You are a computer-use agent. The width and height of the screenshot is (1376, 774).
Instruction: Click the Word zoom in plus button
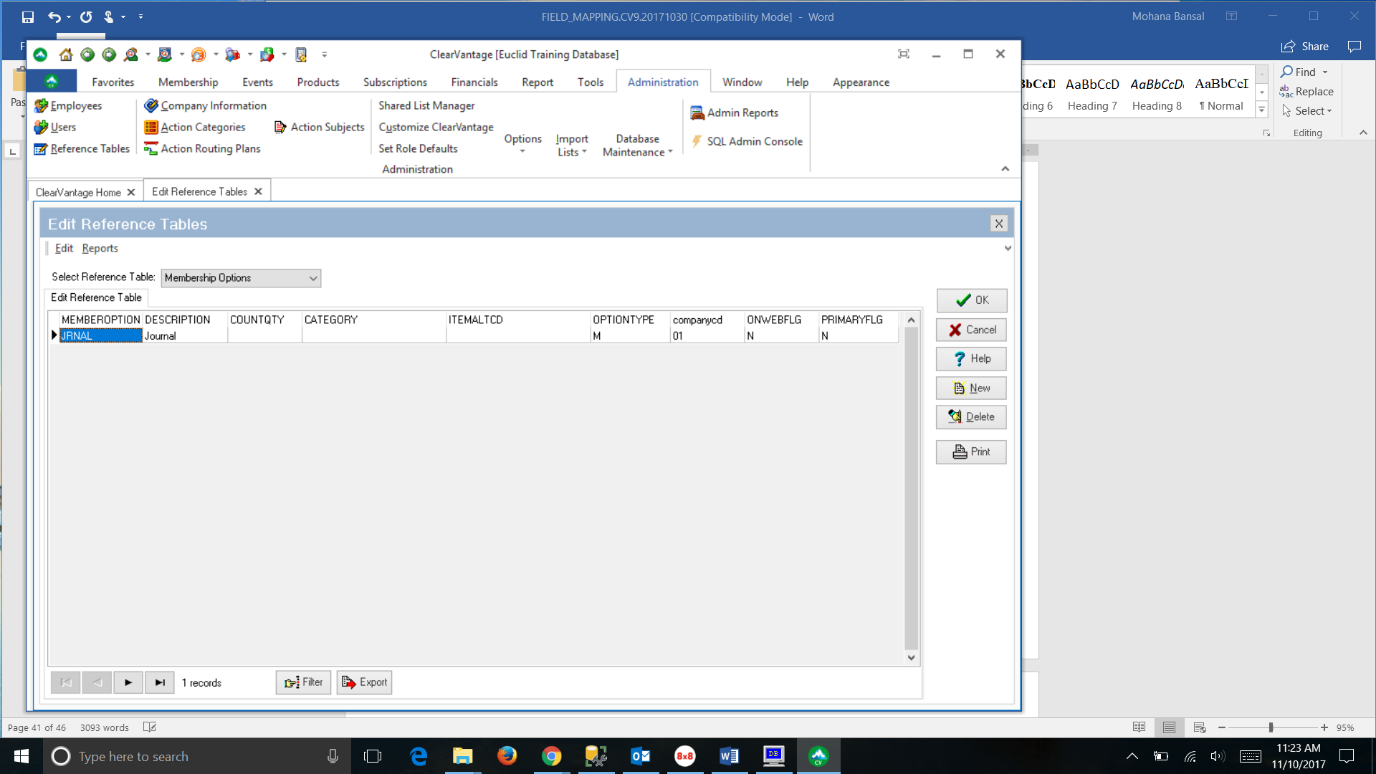coord(1324,727)
